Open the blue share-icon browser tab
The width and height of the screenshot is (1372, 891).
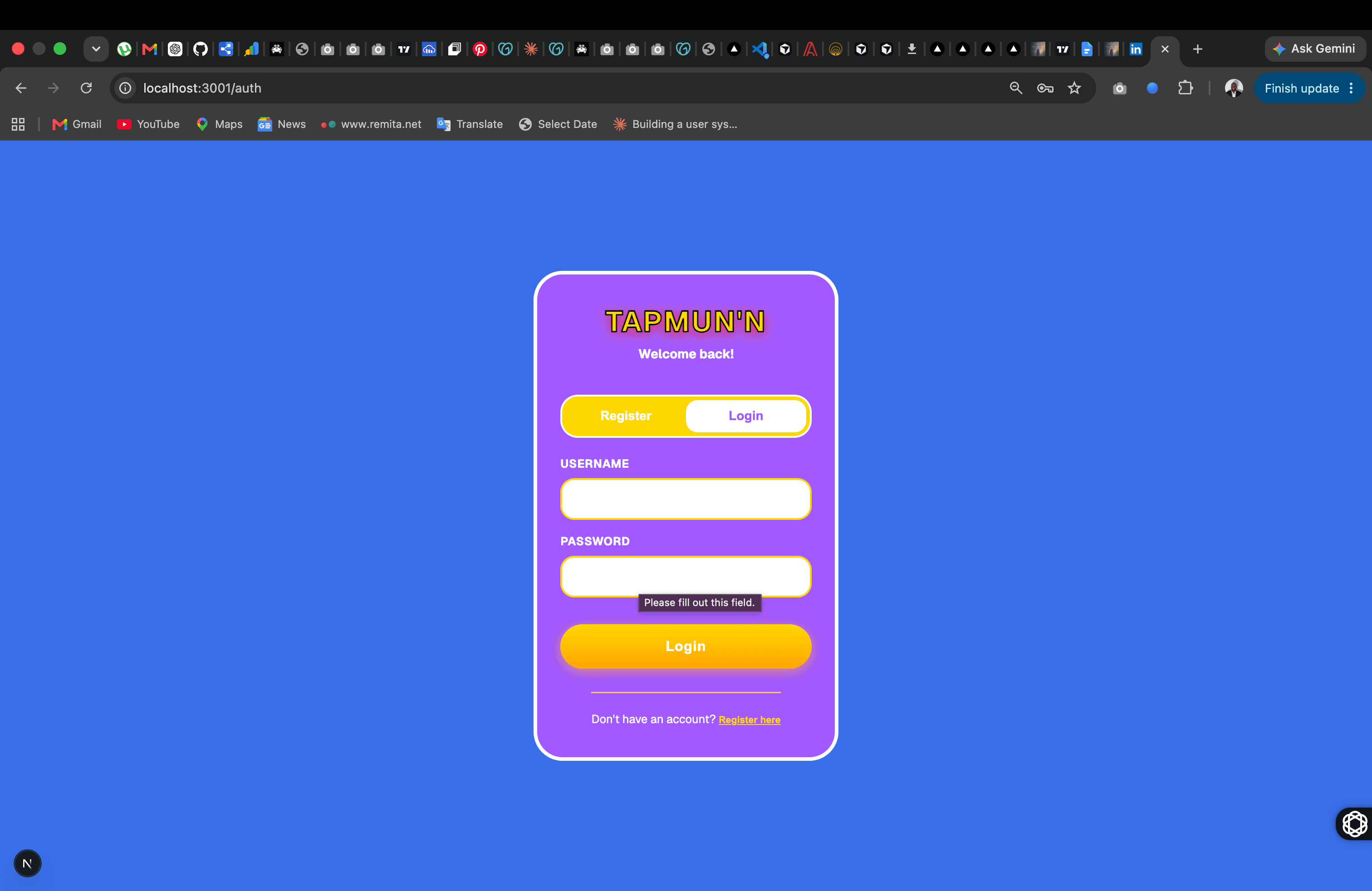226,49
